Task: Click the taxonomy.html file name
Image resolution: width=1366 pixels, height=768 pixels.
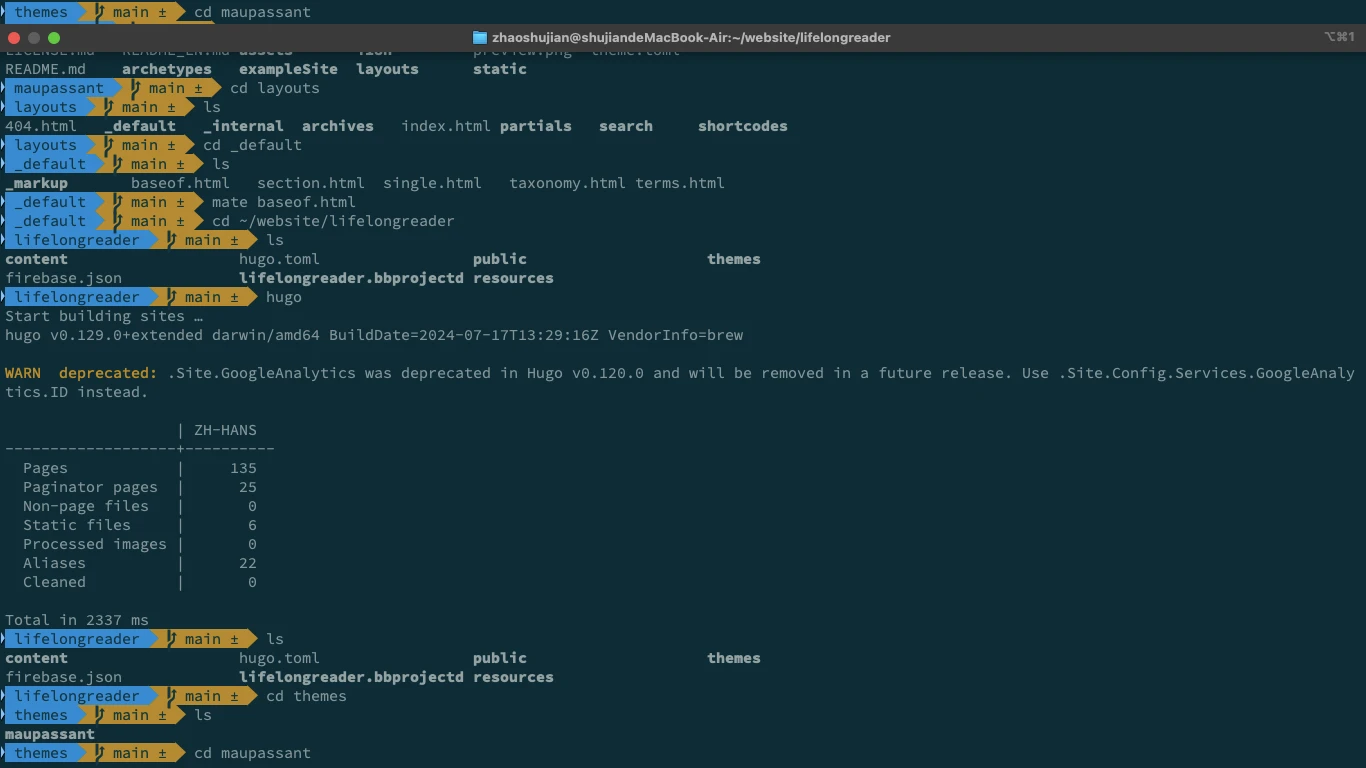Action: (x=567, y=183)
